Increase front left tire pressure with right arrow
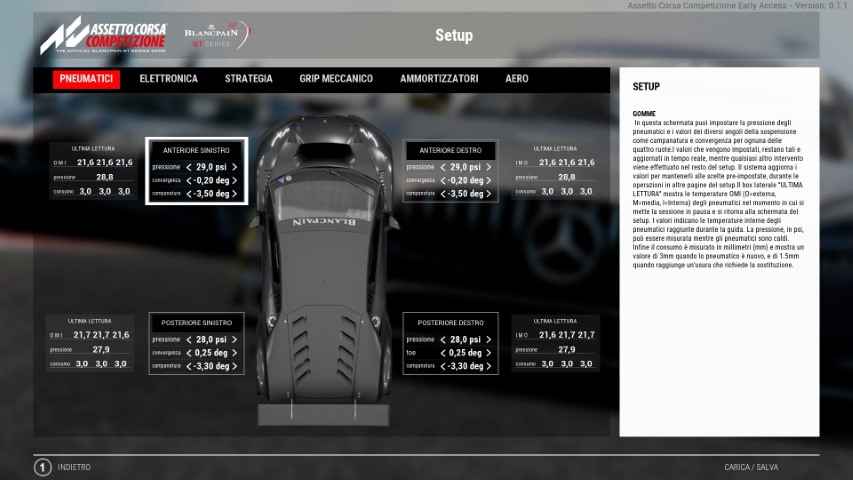Screen dimensions: 853x480 pyautogui.click(x=235, y=167)
